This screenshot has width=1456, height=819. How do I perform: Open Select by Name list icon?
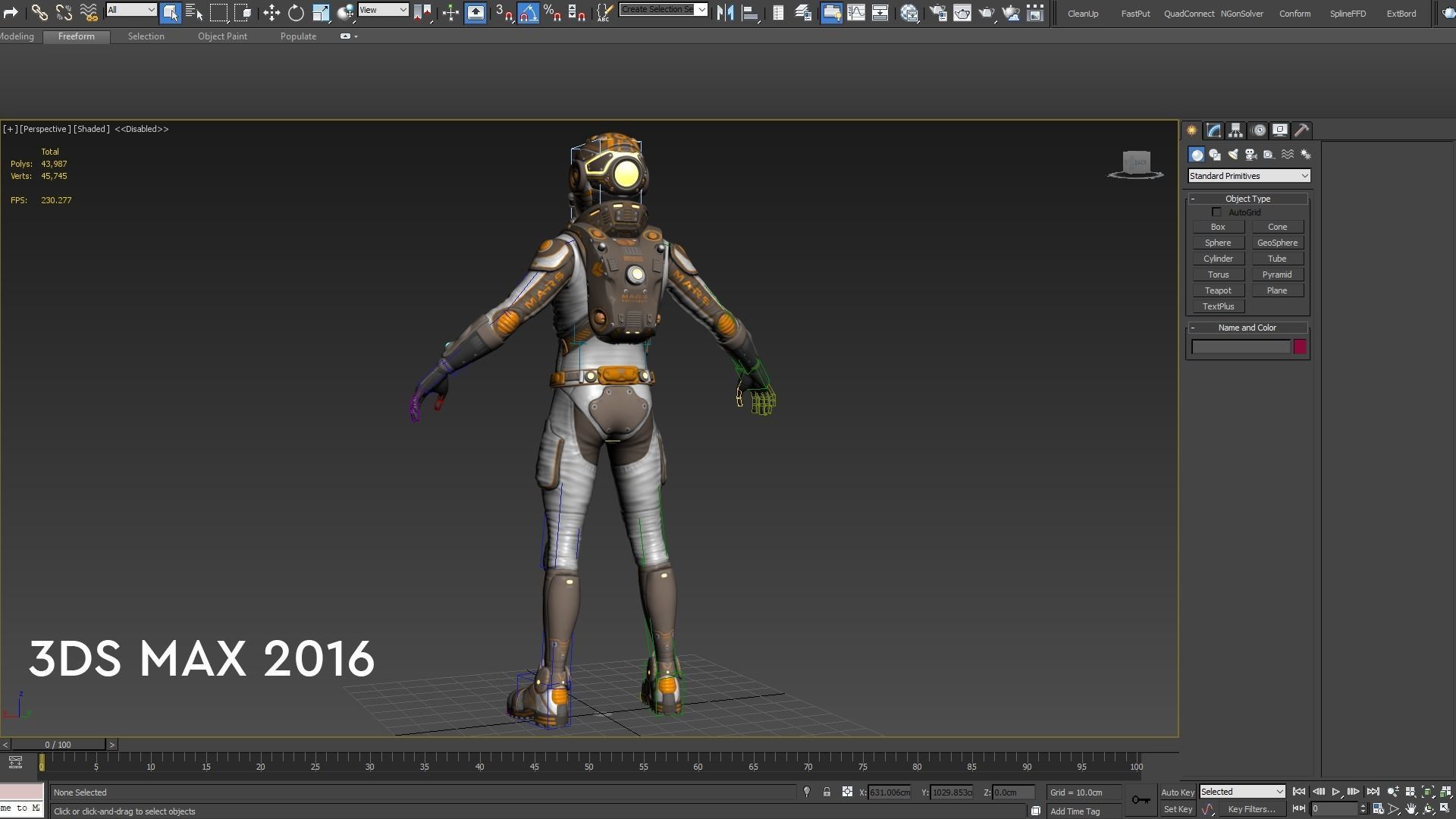tap(194, 12)
